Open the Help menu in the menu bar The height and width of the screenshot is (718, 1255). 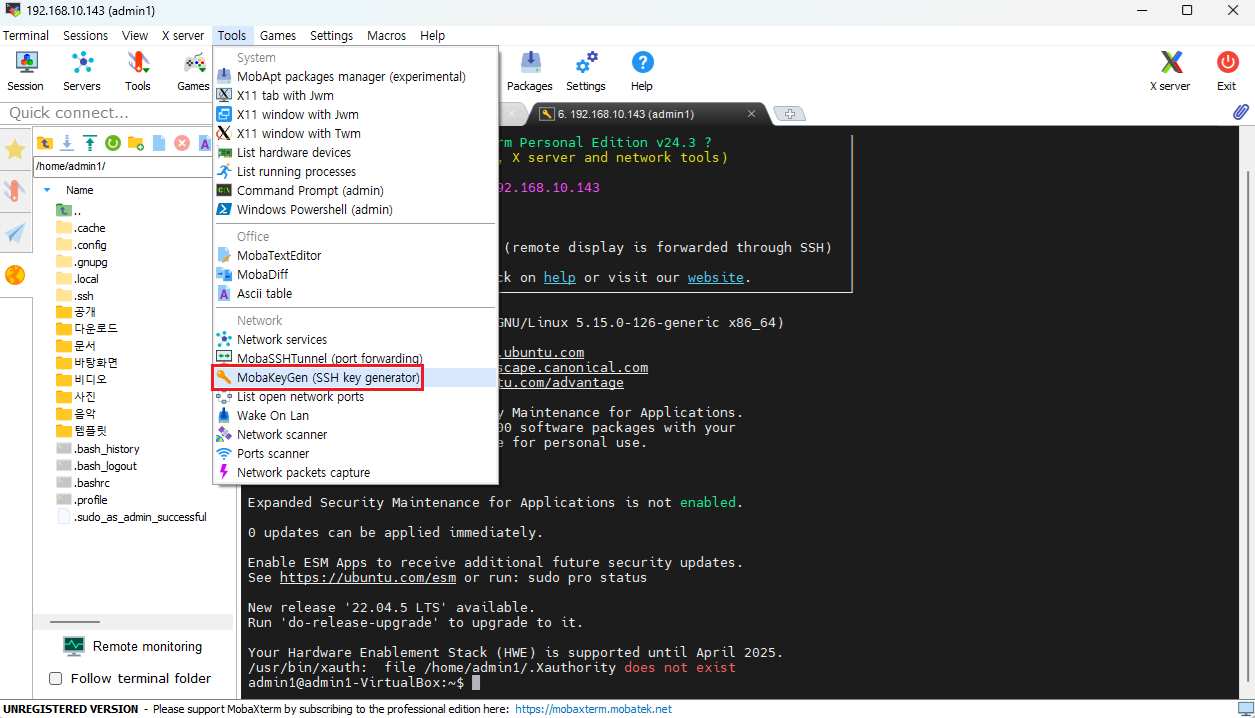[x=432, y=35]
